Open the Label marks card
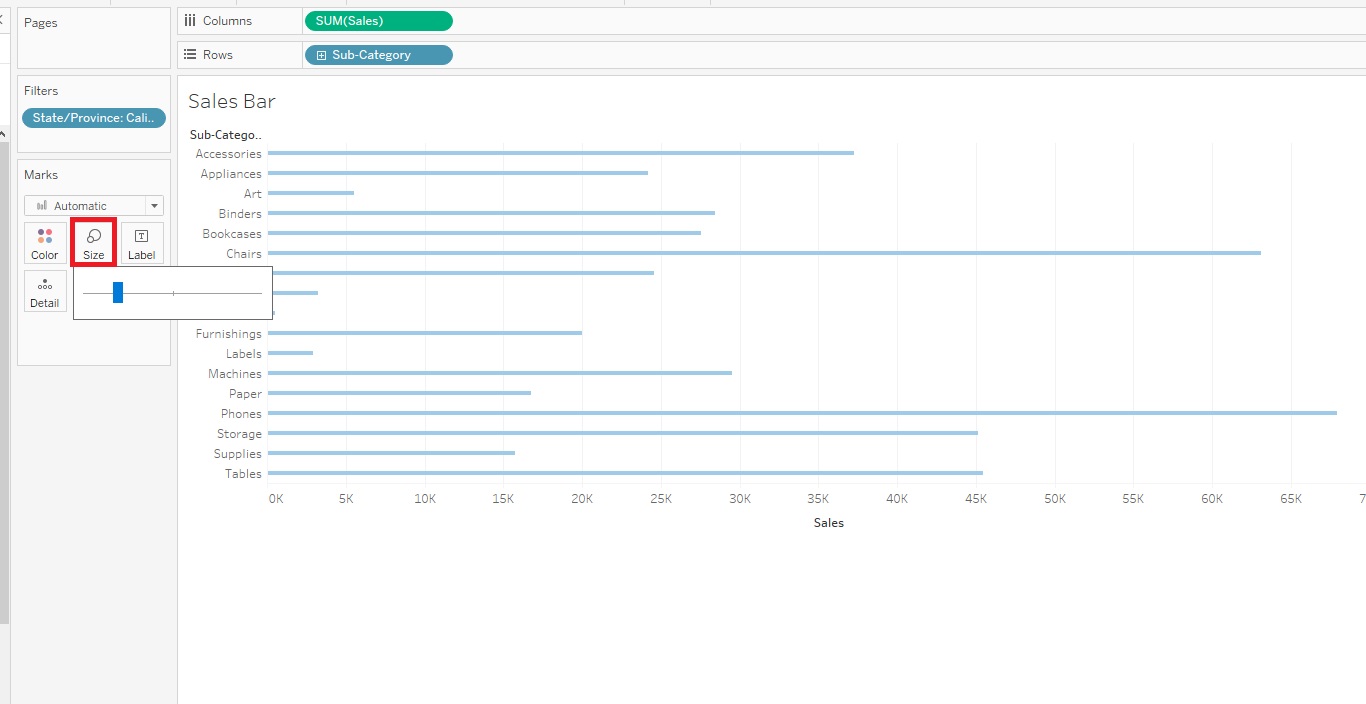The height and width of the screenshot is (704, 1366). point(142,243)
